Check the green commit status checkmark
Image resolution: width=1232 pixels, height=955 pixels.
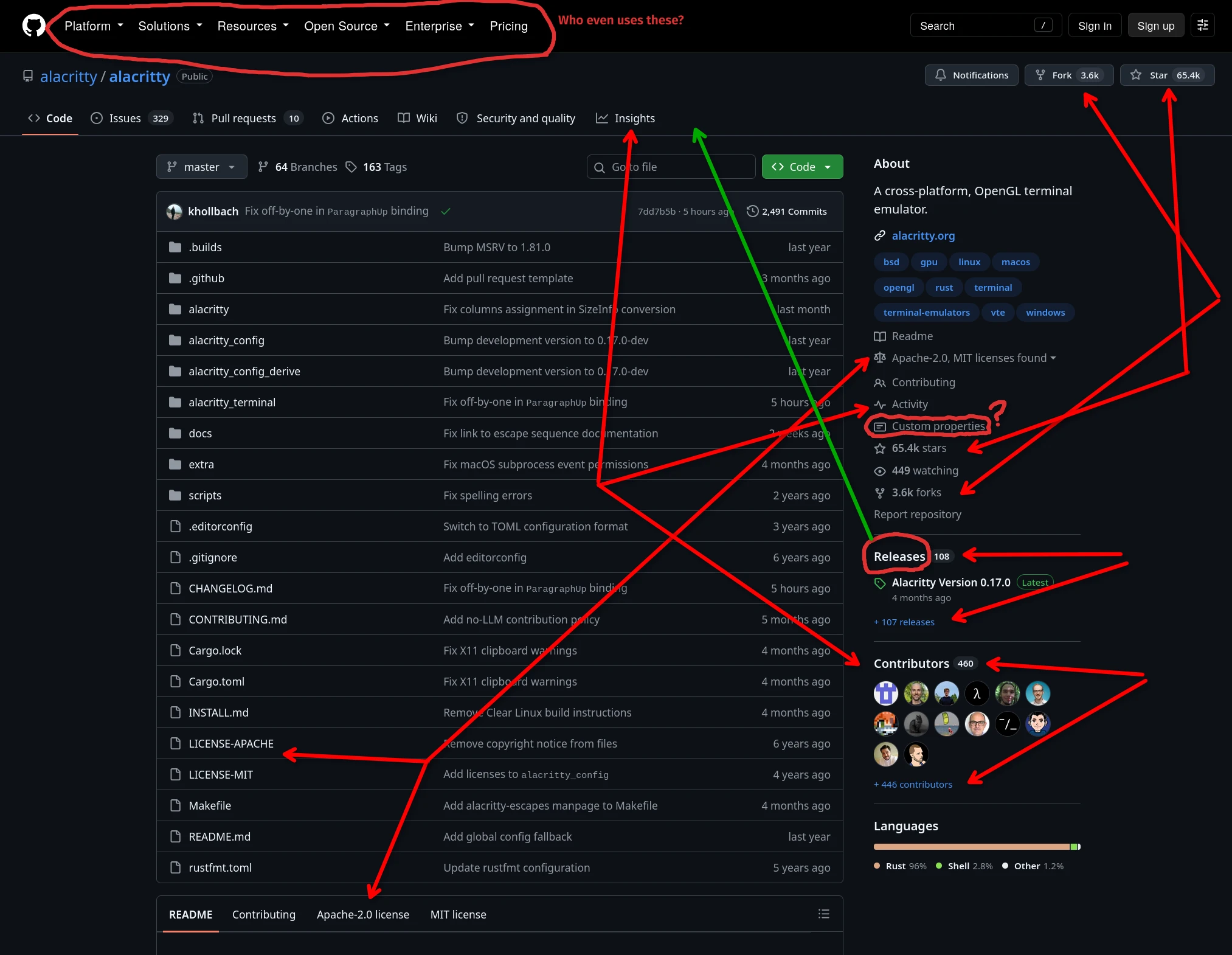coord(446,211)
